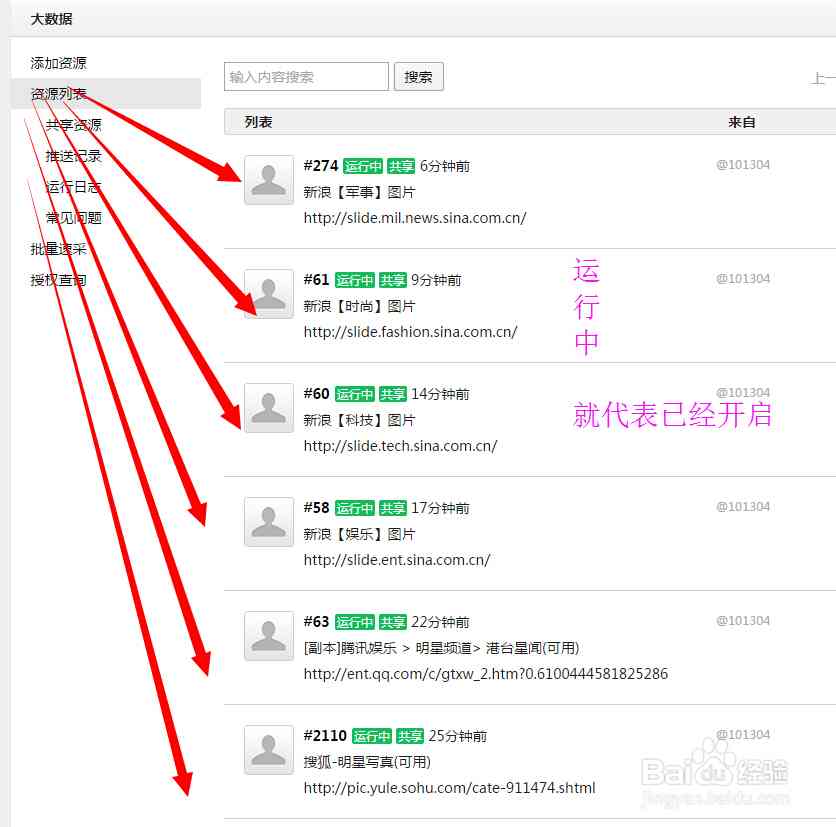Click @101304 author on row #58
The height and width of the screenshot is (827, 836).
(x=743, y=507)
